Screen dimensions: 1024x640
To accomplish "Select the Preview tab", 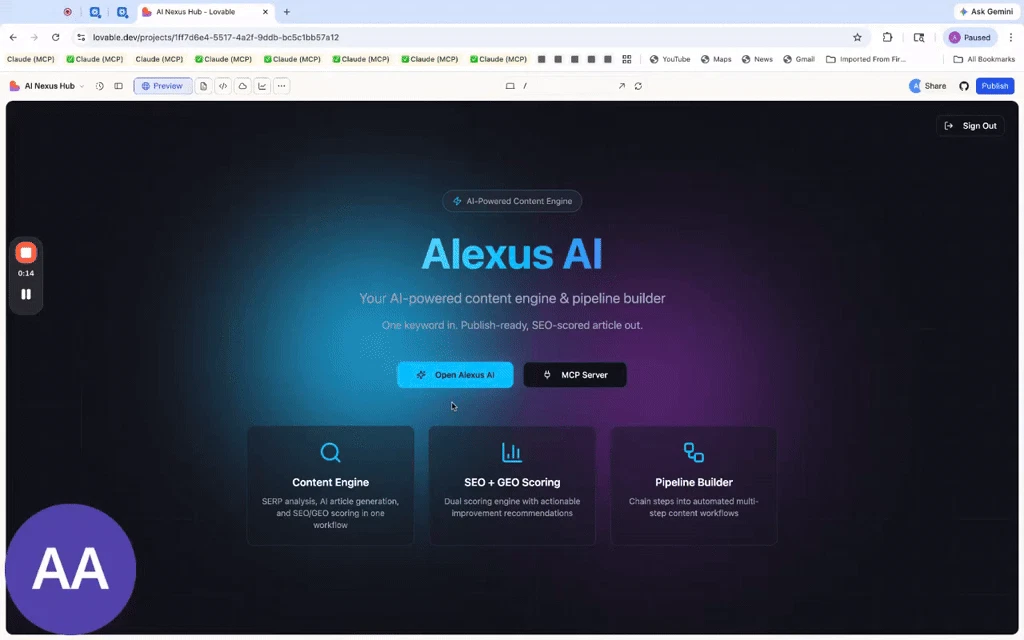I will click(163, 86).
